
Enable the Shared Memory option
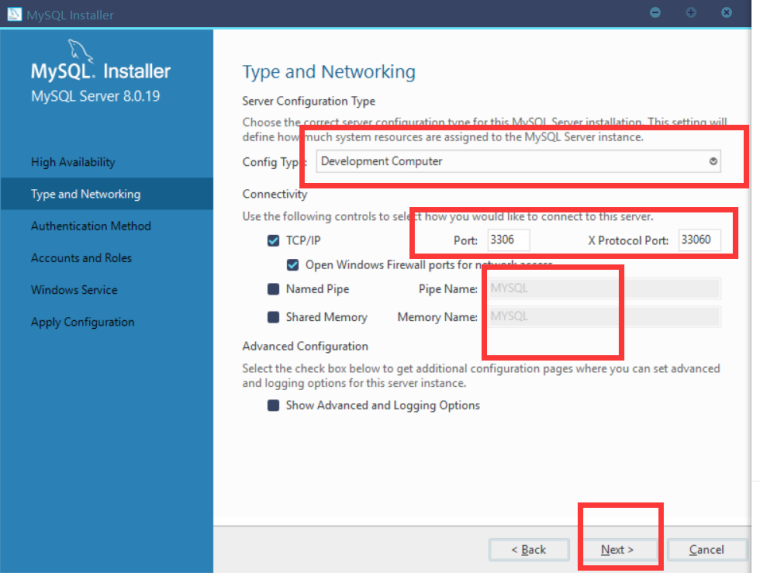click(274, 317)
